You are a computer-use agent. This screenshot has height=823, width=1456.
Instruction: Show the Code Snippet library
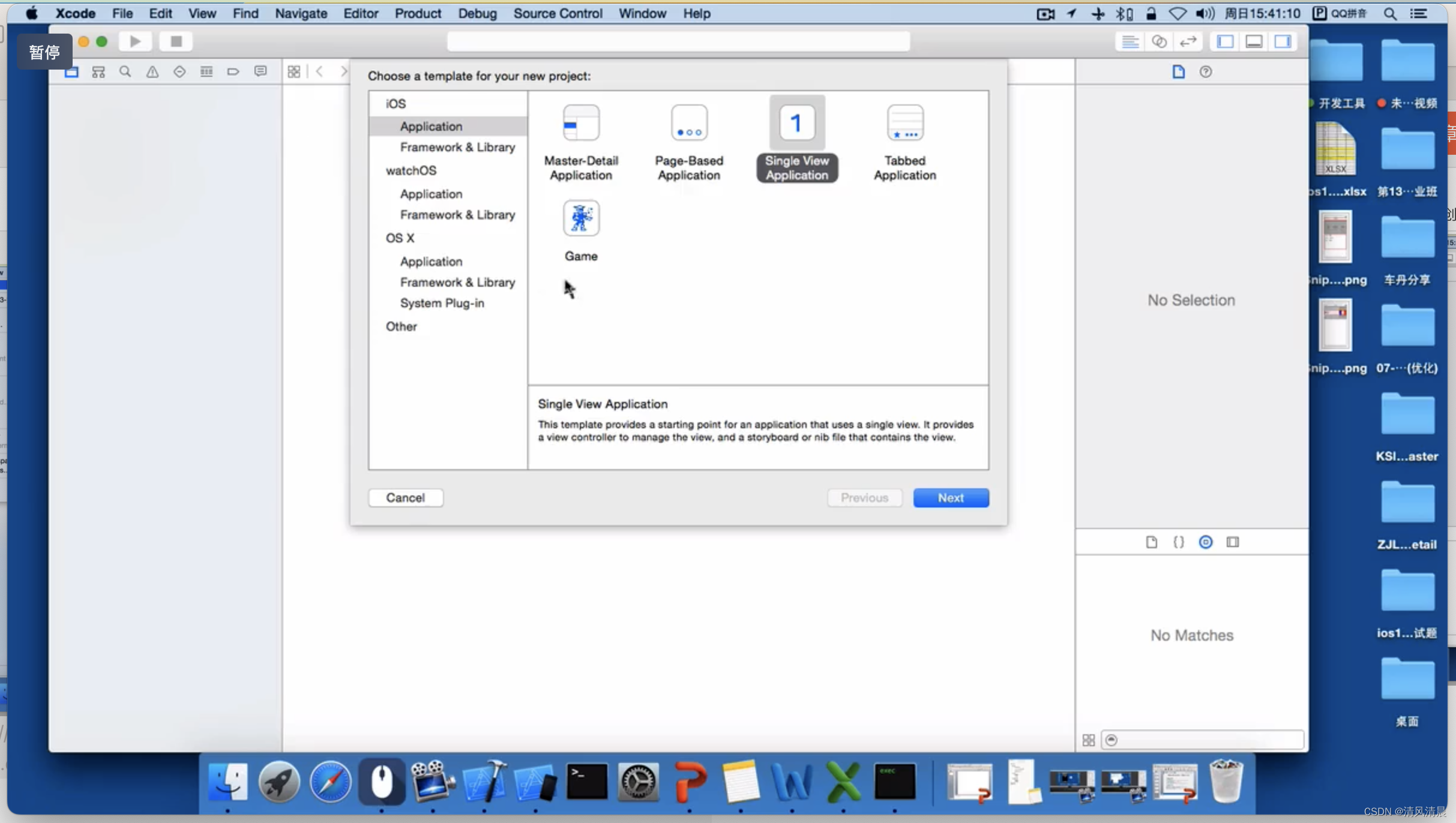tap(1178, 542)
